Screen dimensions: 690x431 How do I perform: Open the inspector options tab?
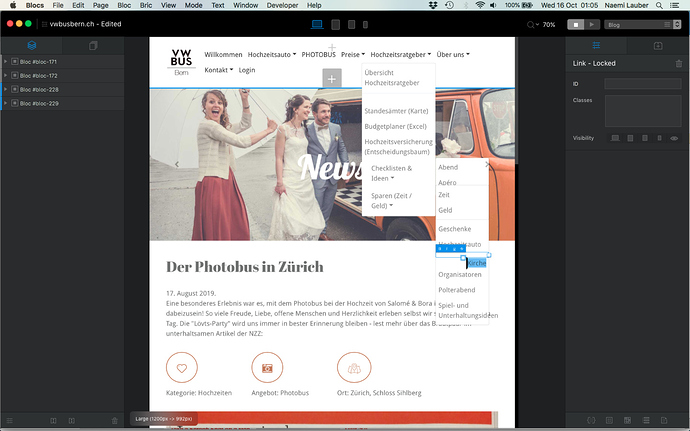[598, 46]
